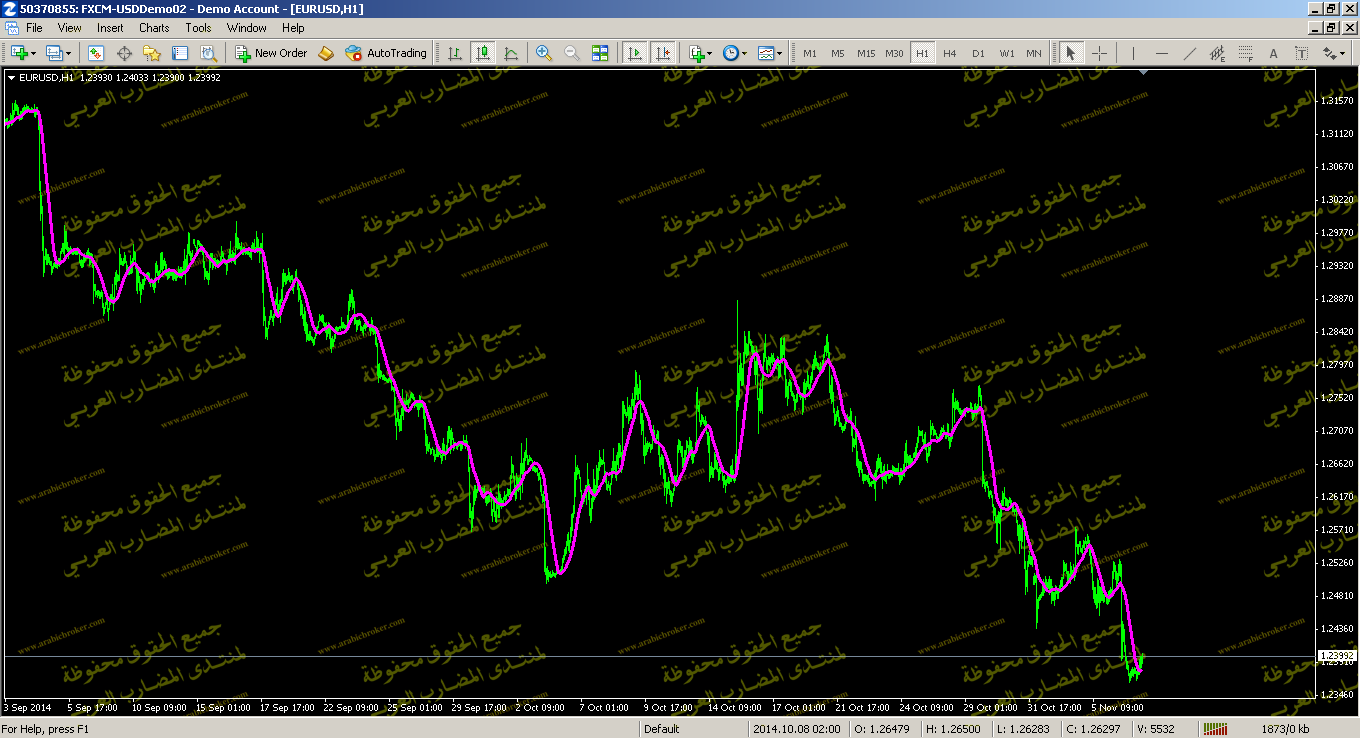Click the EURUSD,H1 chart title triangle

pos(11,77)
